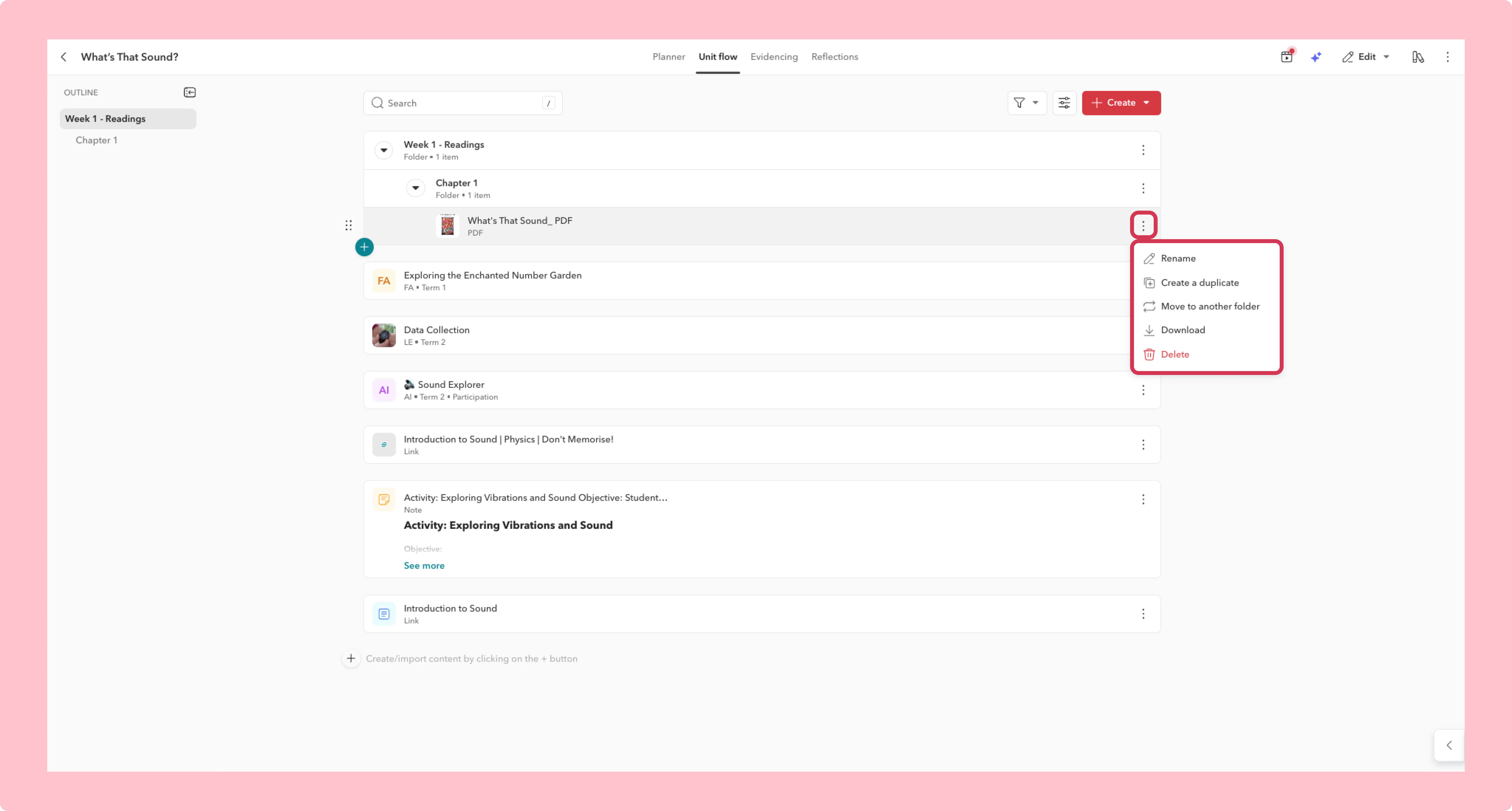Switch to the Evidencing tab

[774, 57]
